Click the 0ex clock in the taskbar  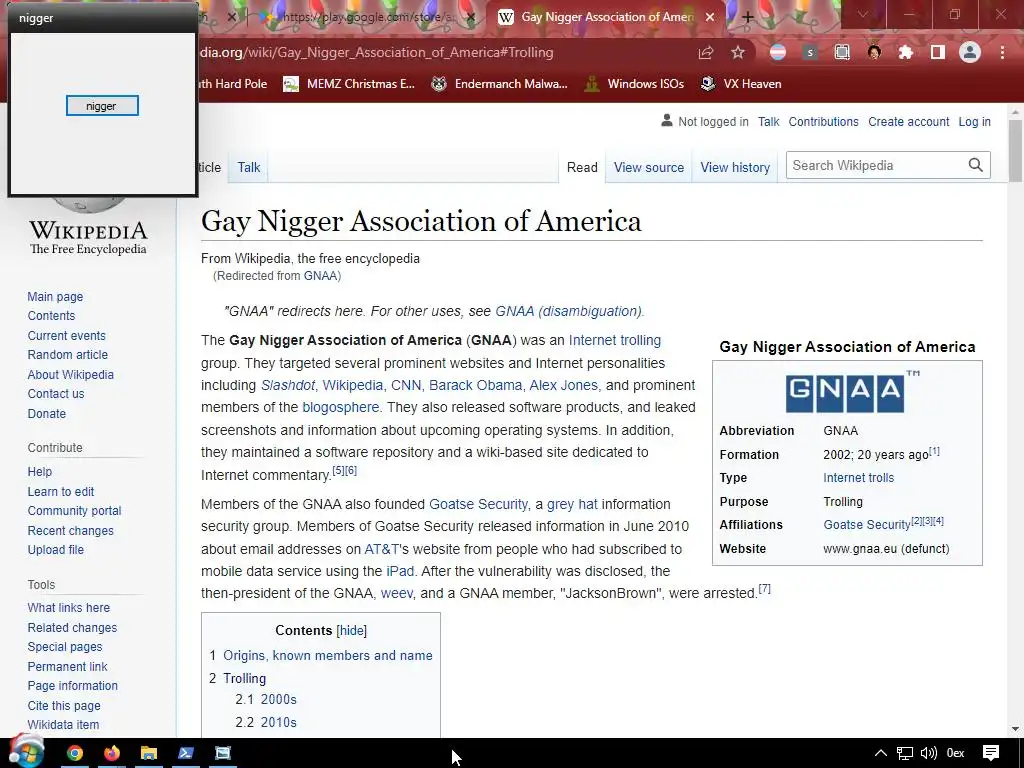click(x=956, y=754)
